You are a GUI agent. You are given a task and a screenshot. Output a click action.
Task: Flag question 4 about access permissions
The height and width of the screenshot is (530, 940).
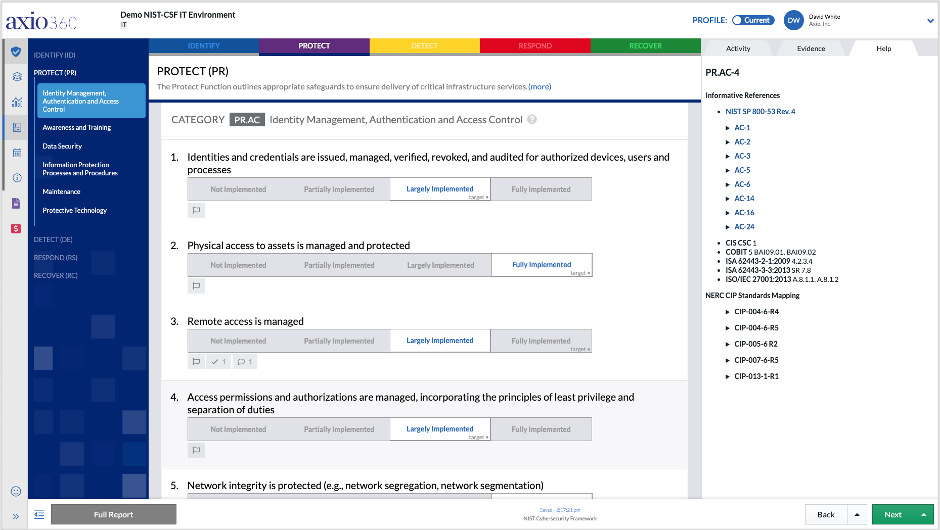(196, 450)
